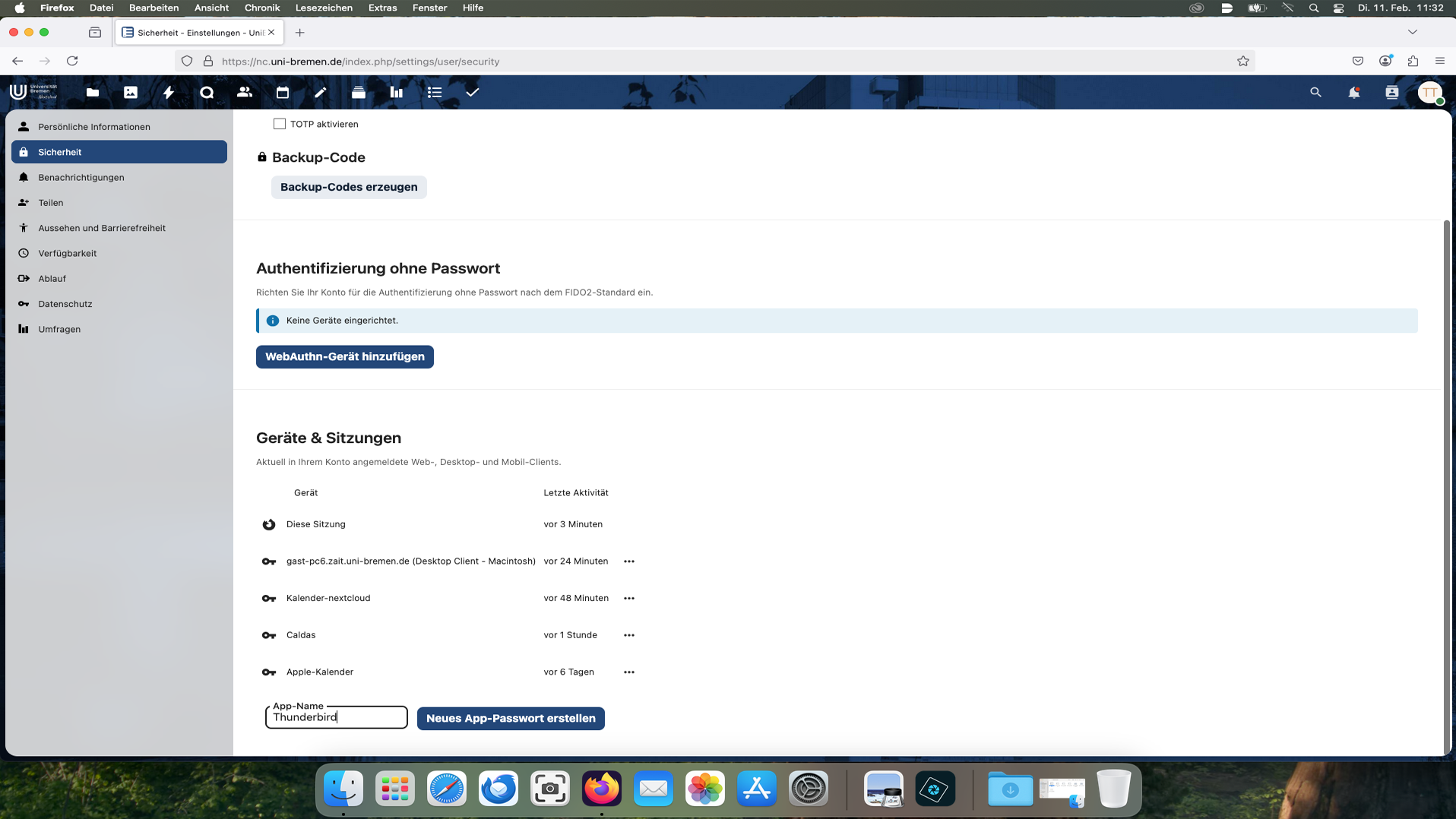Viewport: 1456px width, 819px height.
Task: Open the Activity lightning bolt icon
Action: 169,93
